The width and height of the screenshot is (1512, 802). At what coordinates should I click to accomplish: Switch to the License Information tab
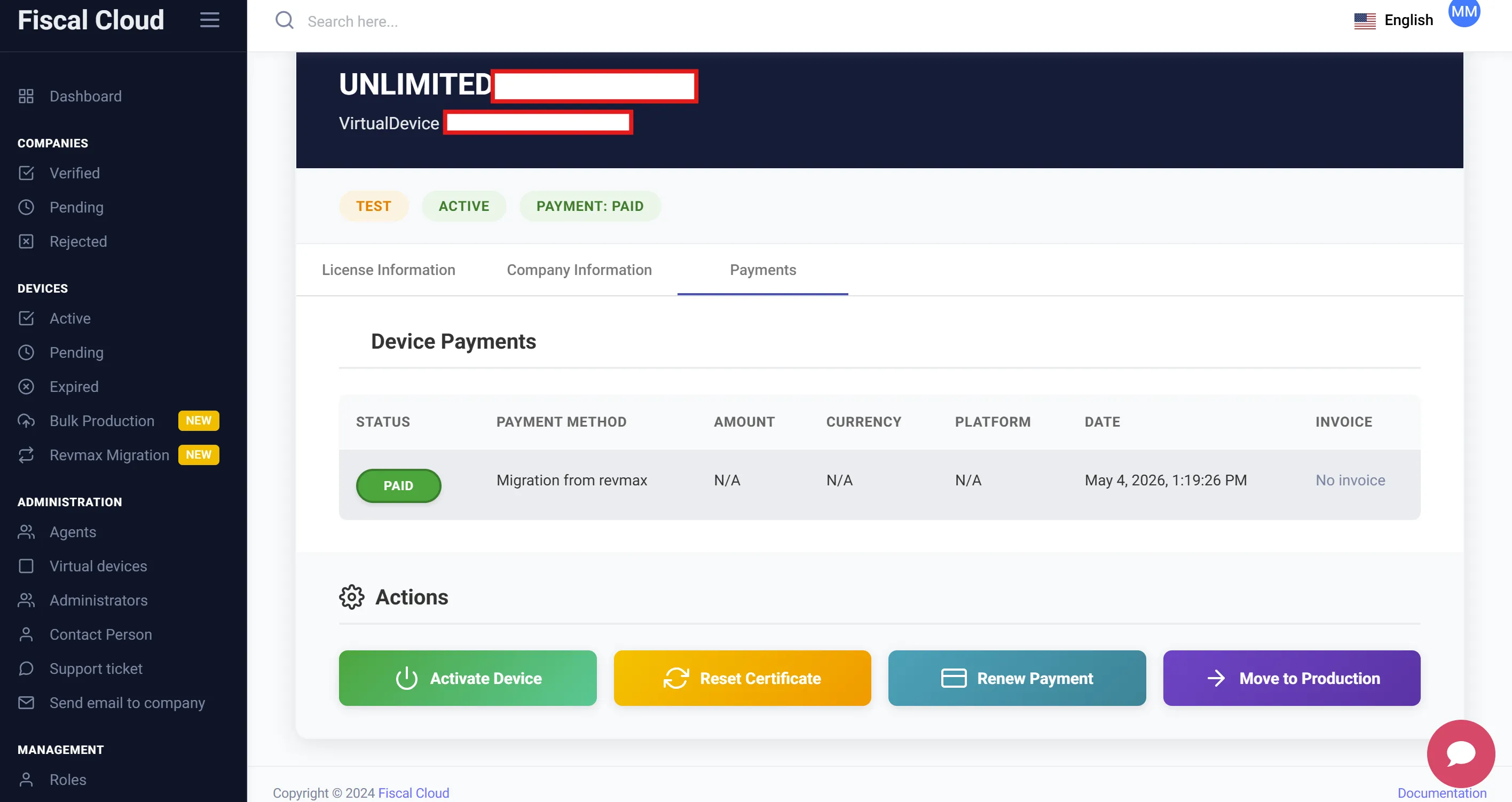pos(388,270)
